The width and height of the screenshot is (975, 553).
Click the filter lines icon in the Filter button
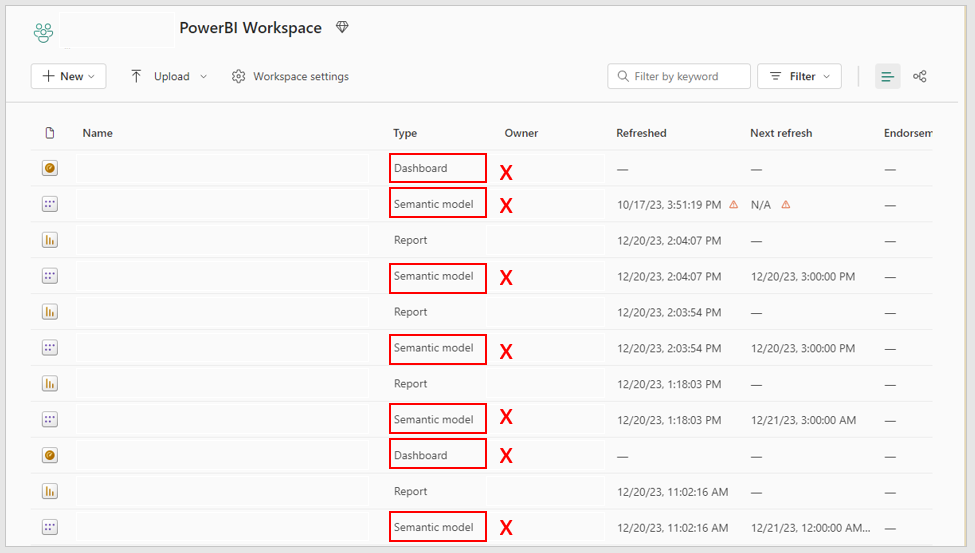click(x=775, y=76)
